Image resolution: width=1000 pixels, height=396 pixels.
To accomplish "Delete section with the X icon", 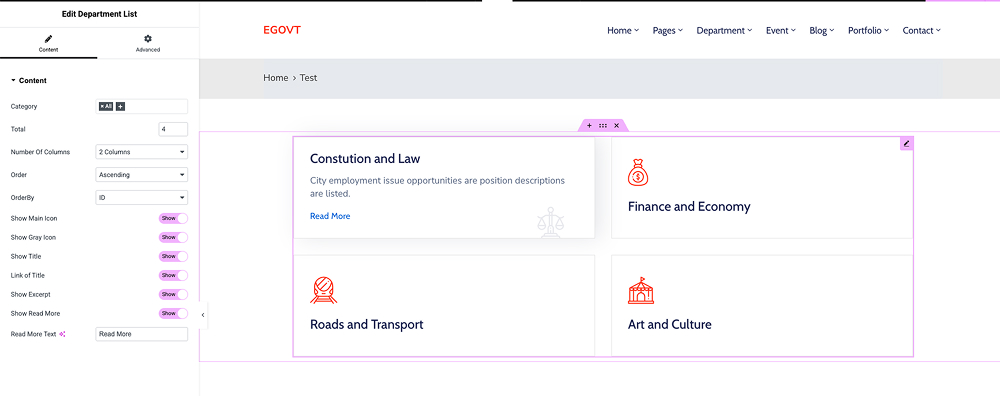I will tap(617, 126).
